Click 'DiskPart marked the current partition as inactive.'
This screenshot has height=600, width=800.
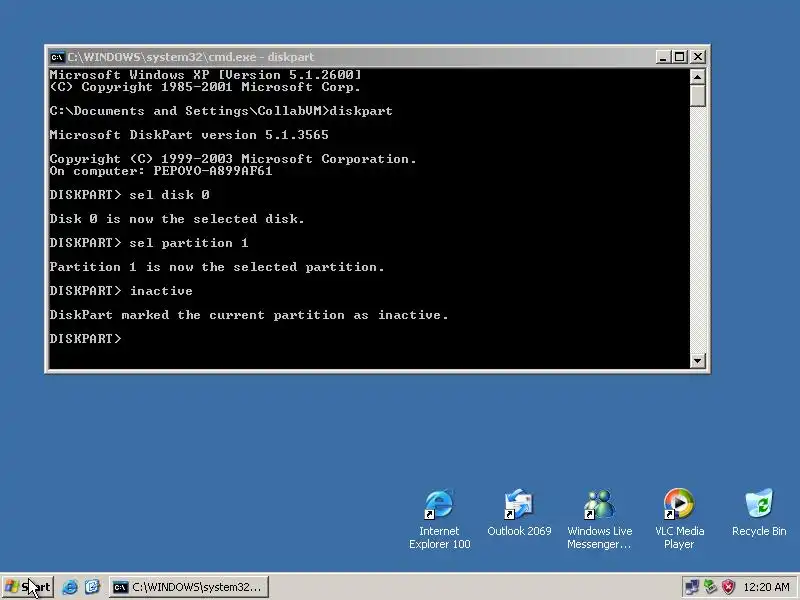pos(249,315)
